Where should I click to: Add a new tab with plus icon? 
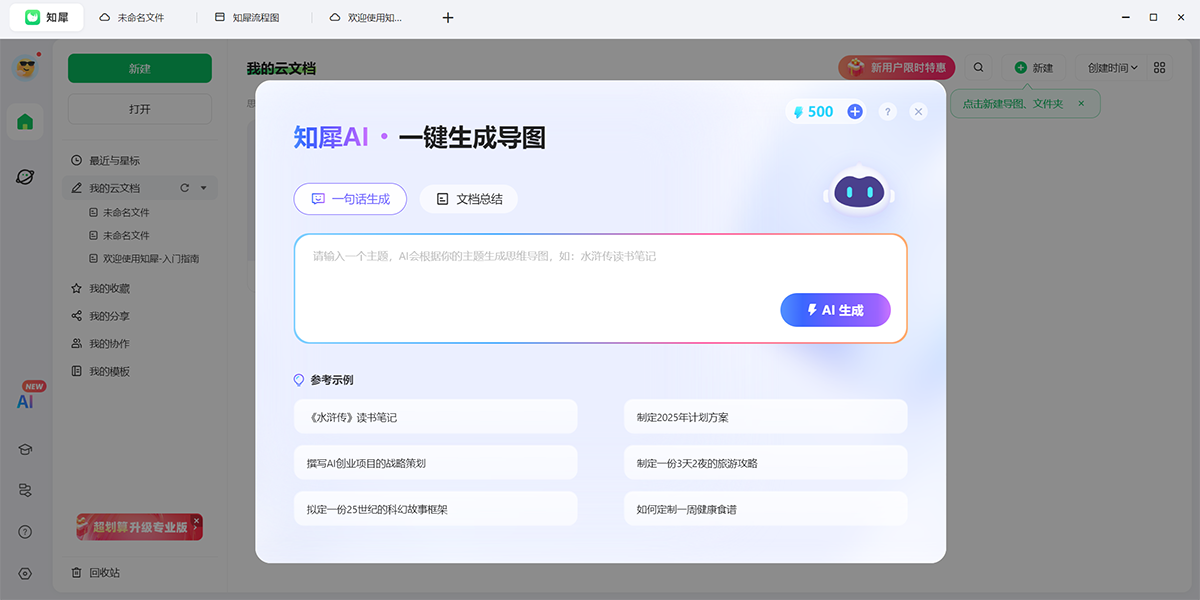coord(448,17)
